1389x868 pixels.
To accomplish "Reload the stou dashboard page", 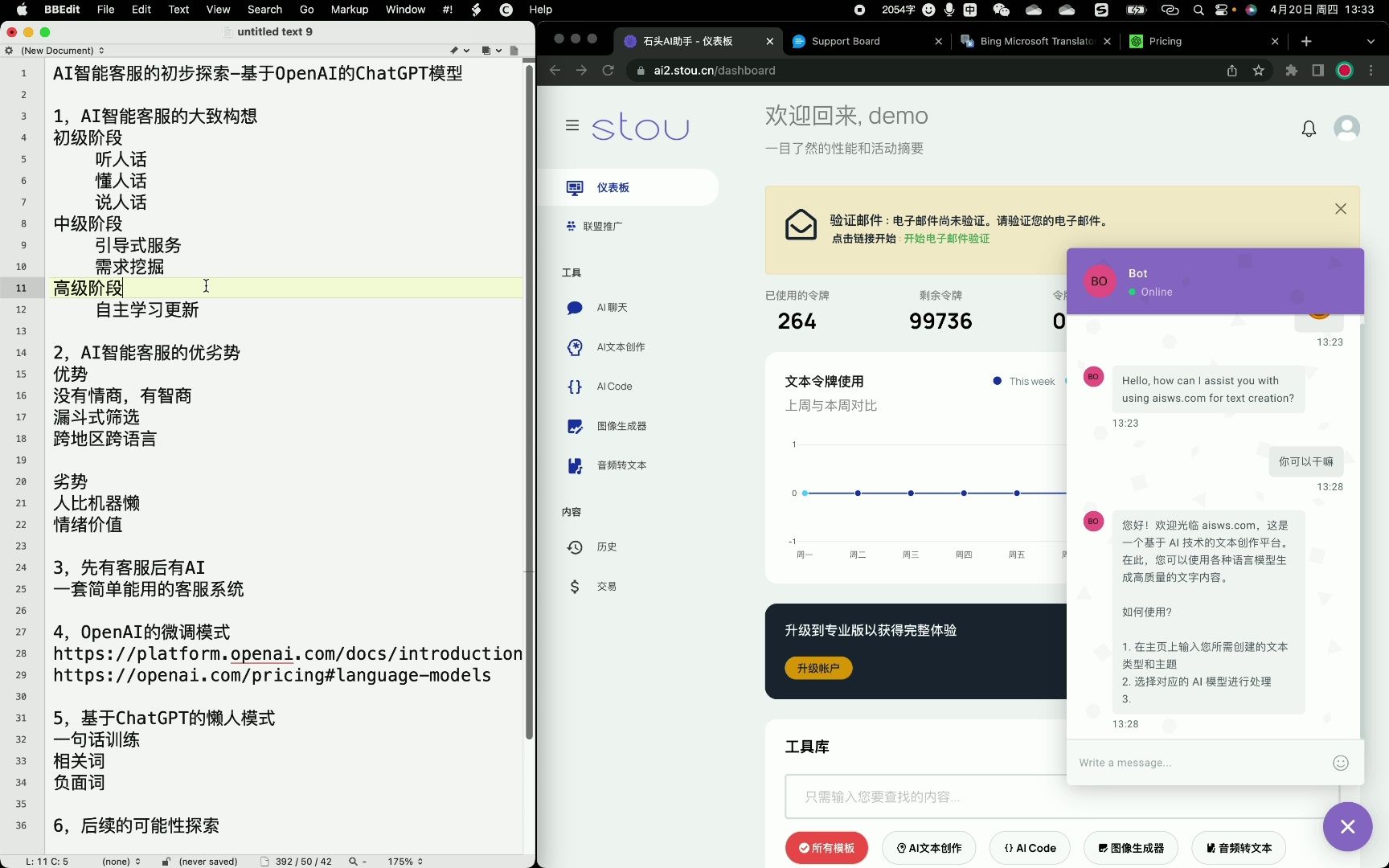I will click(x=608, y=70).
